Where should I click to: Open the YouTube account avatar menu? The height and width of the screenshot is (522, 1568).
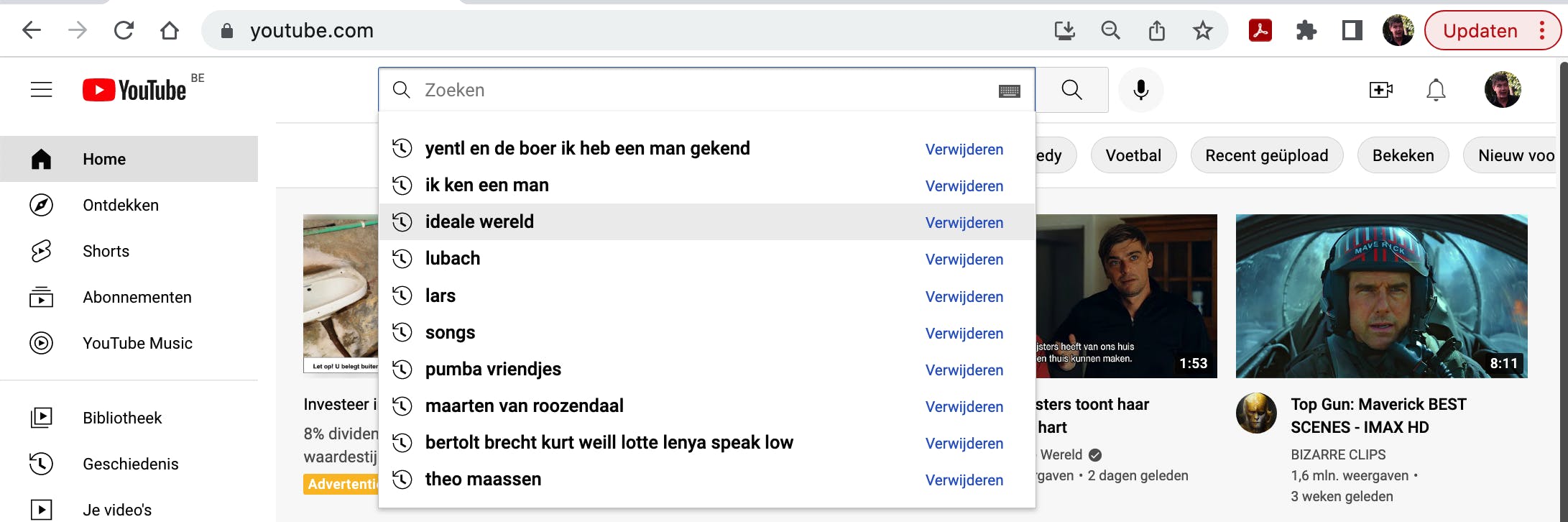(x=1503, y=90)
